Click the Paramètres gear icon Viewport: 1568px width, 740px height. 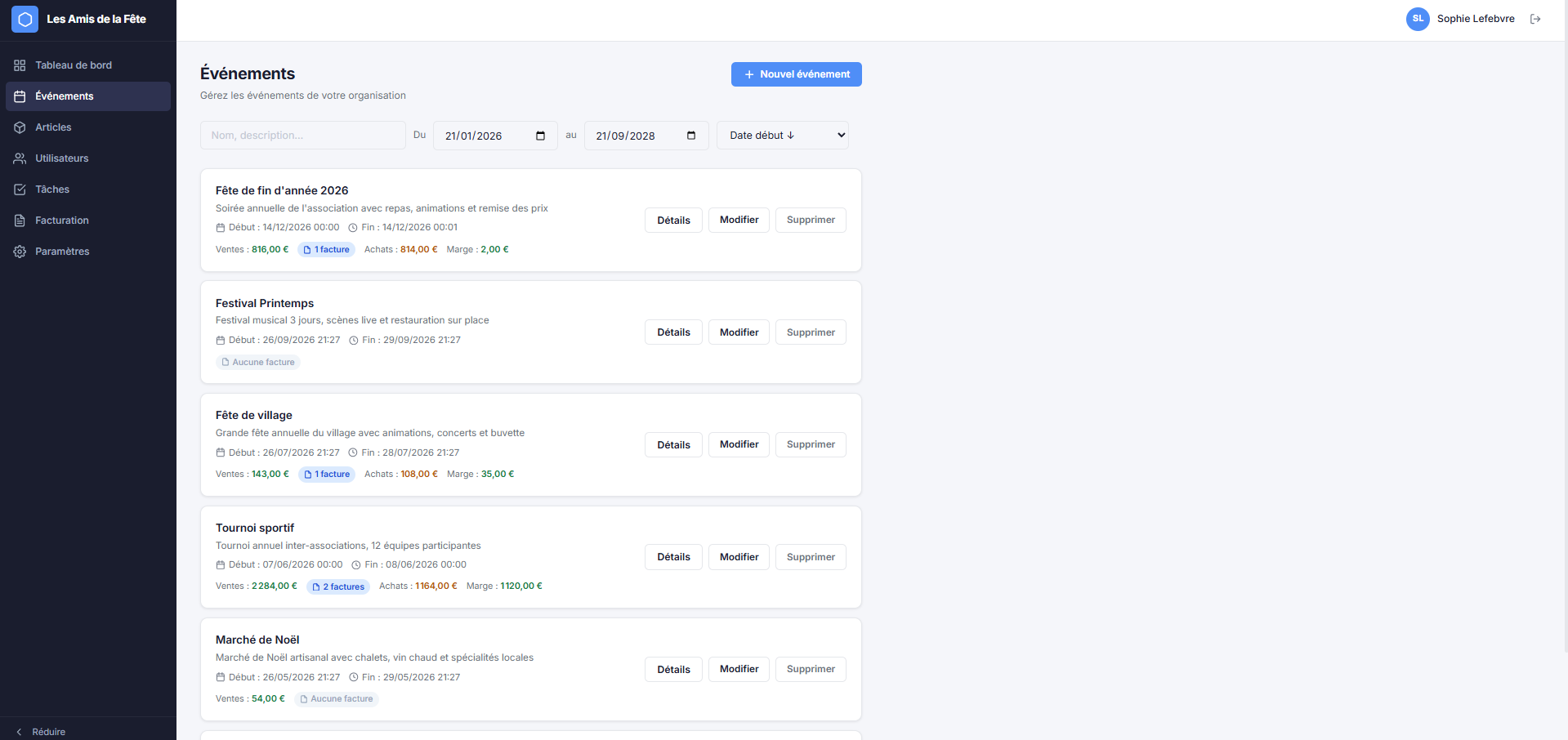20,252
